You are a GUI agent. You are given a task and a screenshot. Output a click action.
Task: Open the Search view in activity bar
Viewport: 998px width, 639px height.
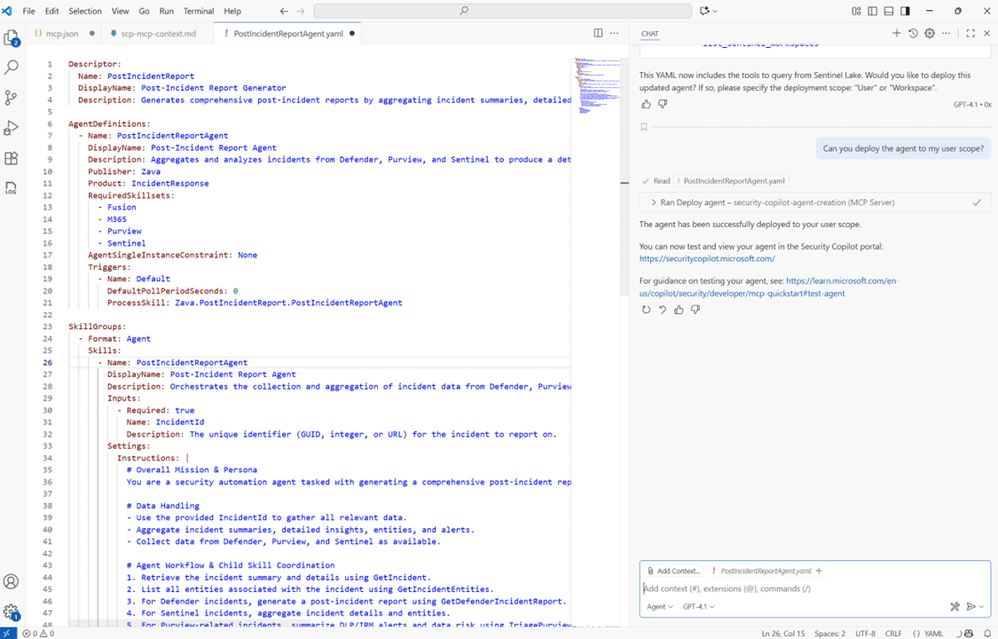[x=11, y=67]
